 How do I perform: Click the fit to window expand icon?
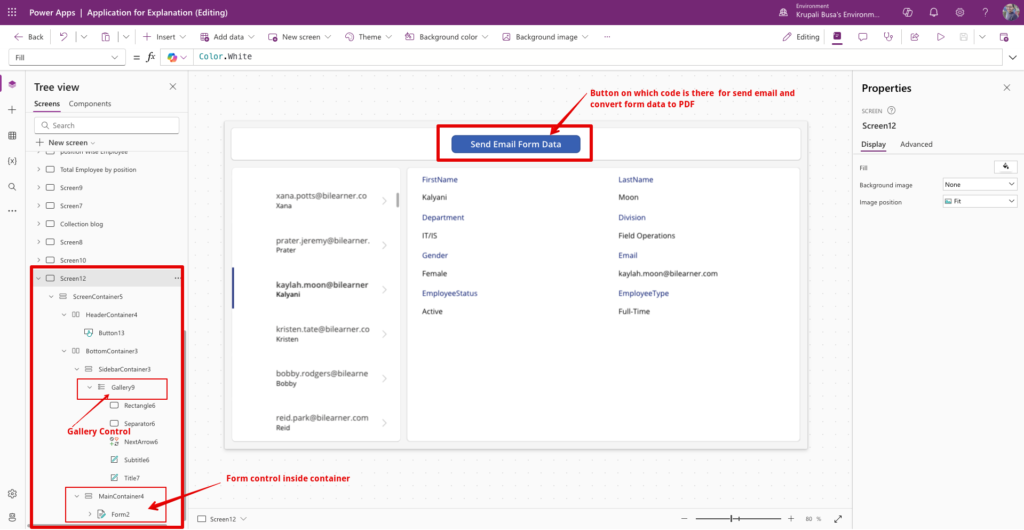(839, 519)
